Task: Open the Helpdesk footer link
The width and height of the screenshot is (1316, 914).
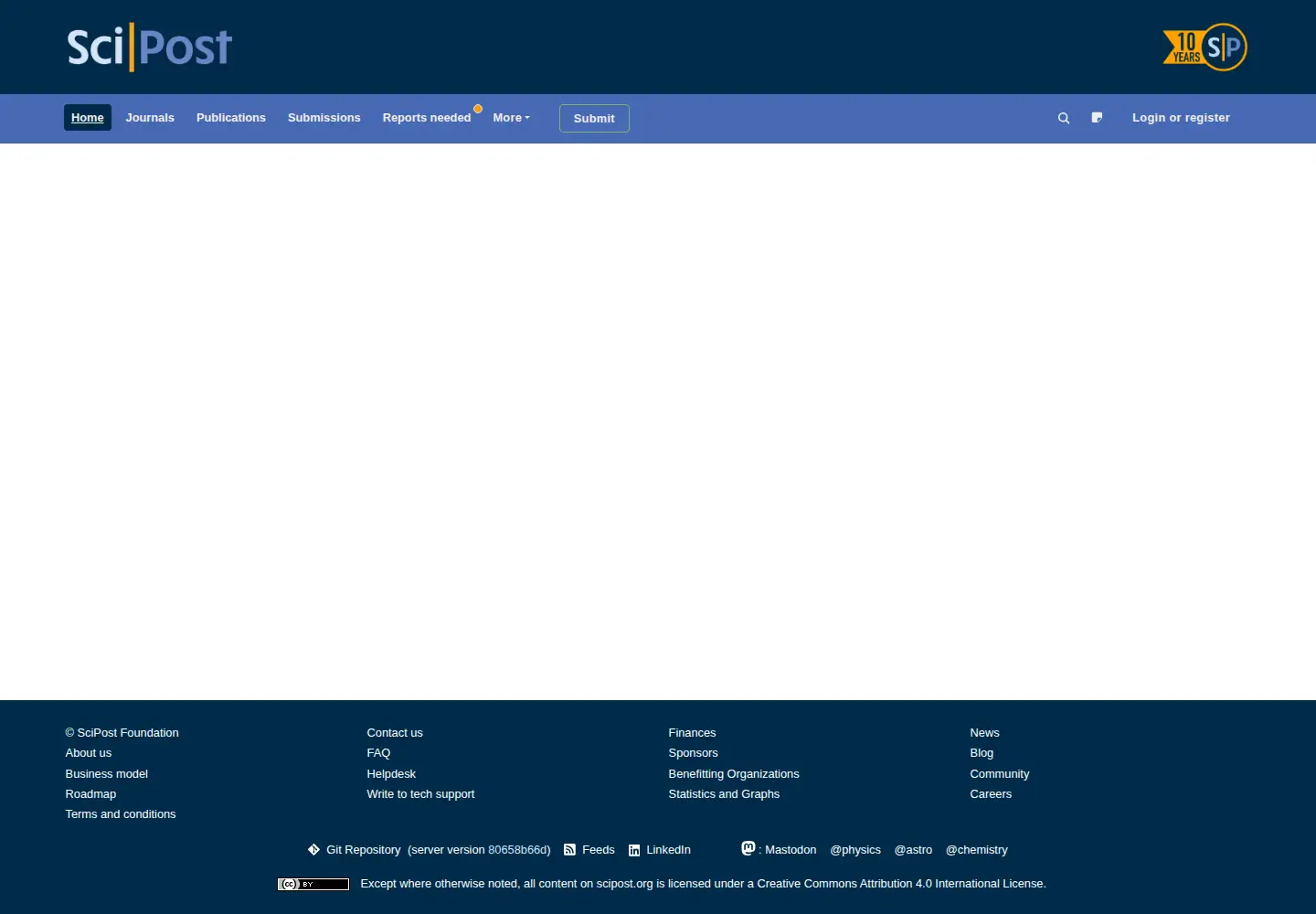Action: [391, 774]
